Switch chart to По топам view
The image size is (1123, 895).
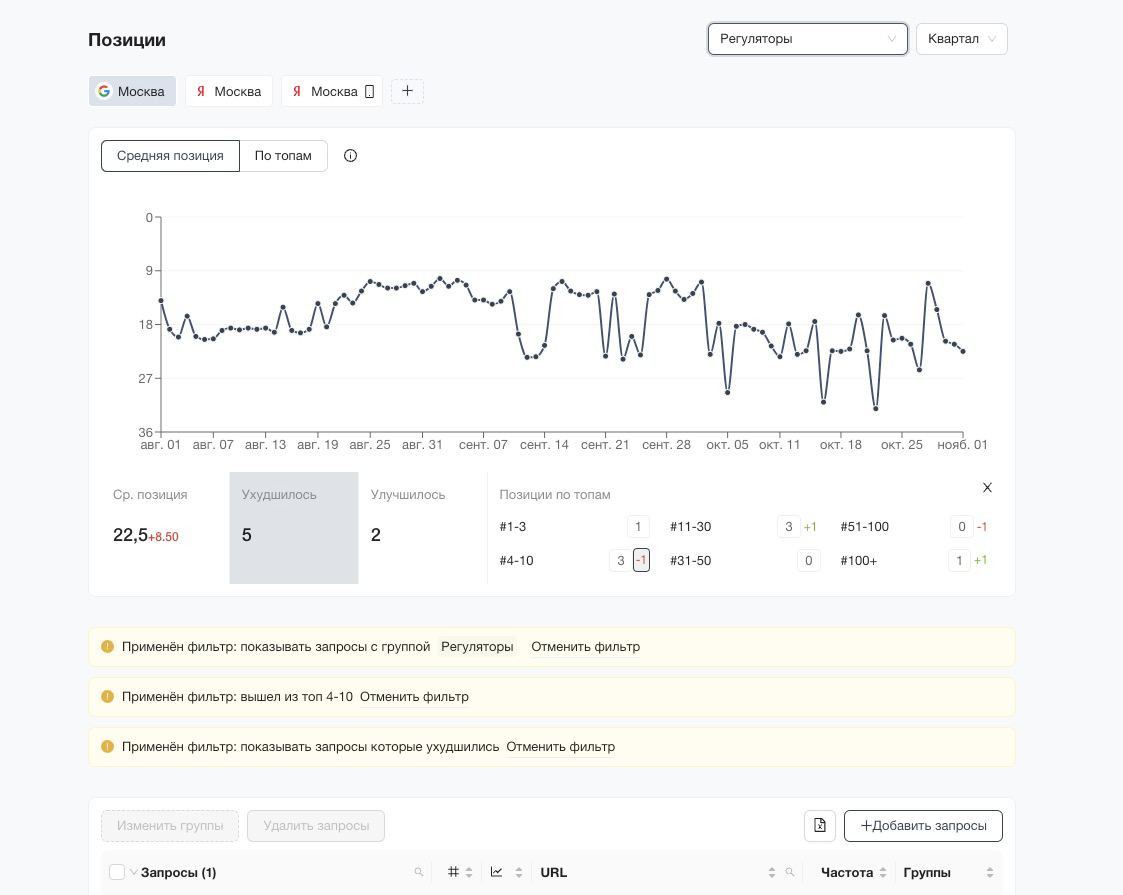pos(283,156)
